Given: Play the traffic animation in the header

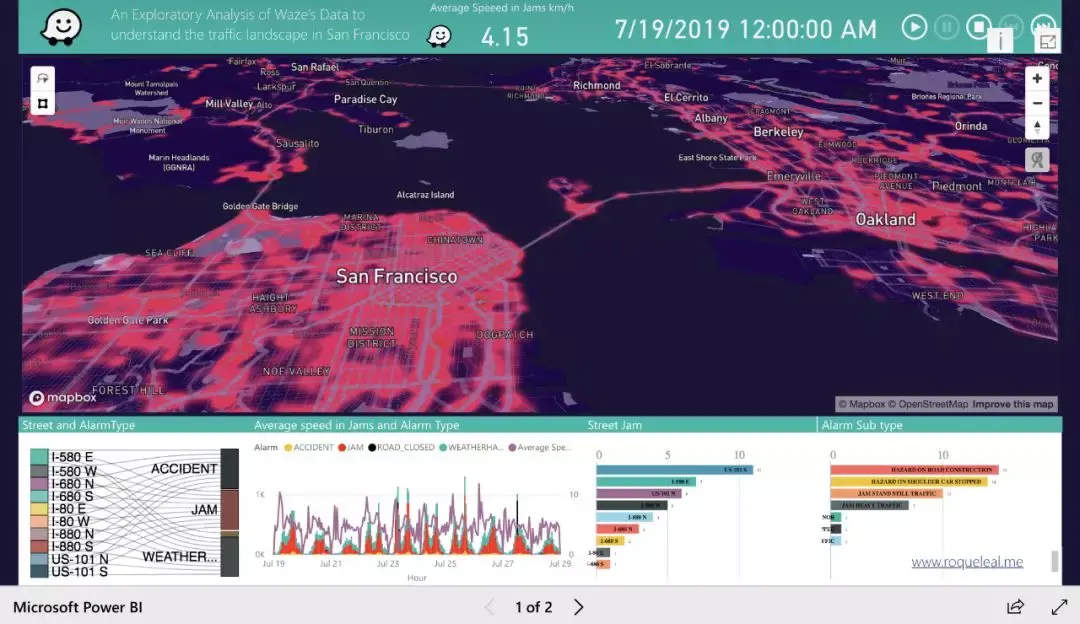Looking at the screenshot, I should pos(914,28).
